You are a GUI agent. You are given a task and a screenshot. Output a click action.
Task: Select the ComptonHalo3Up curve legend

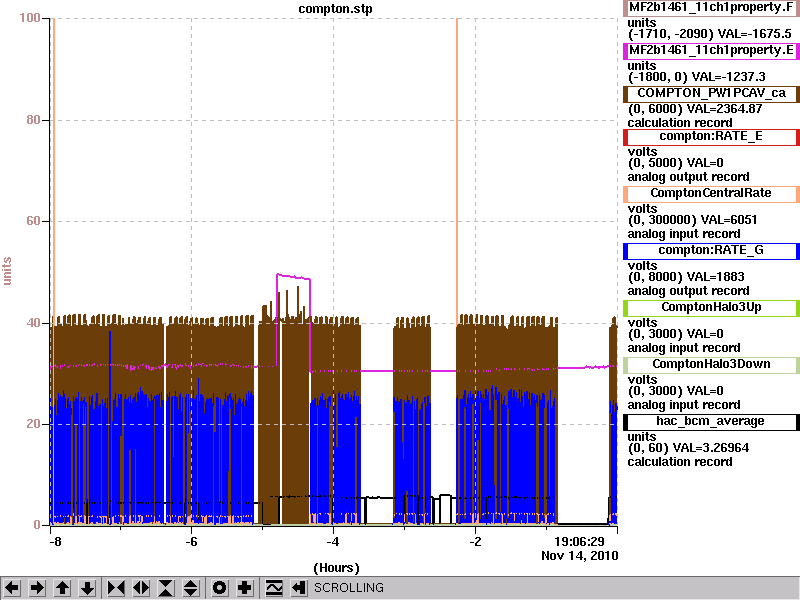pyautogui.click(x=711, y=307)
